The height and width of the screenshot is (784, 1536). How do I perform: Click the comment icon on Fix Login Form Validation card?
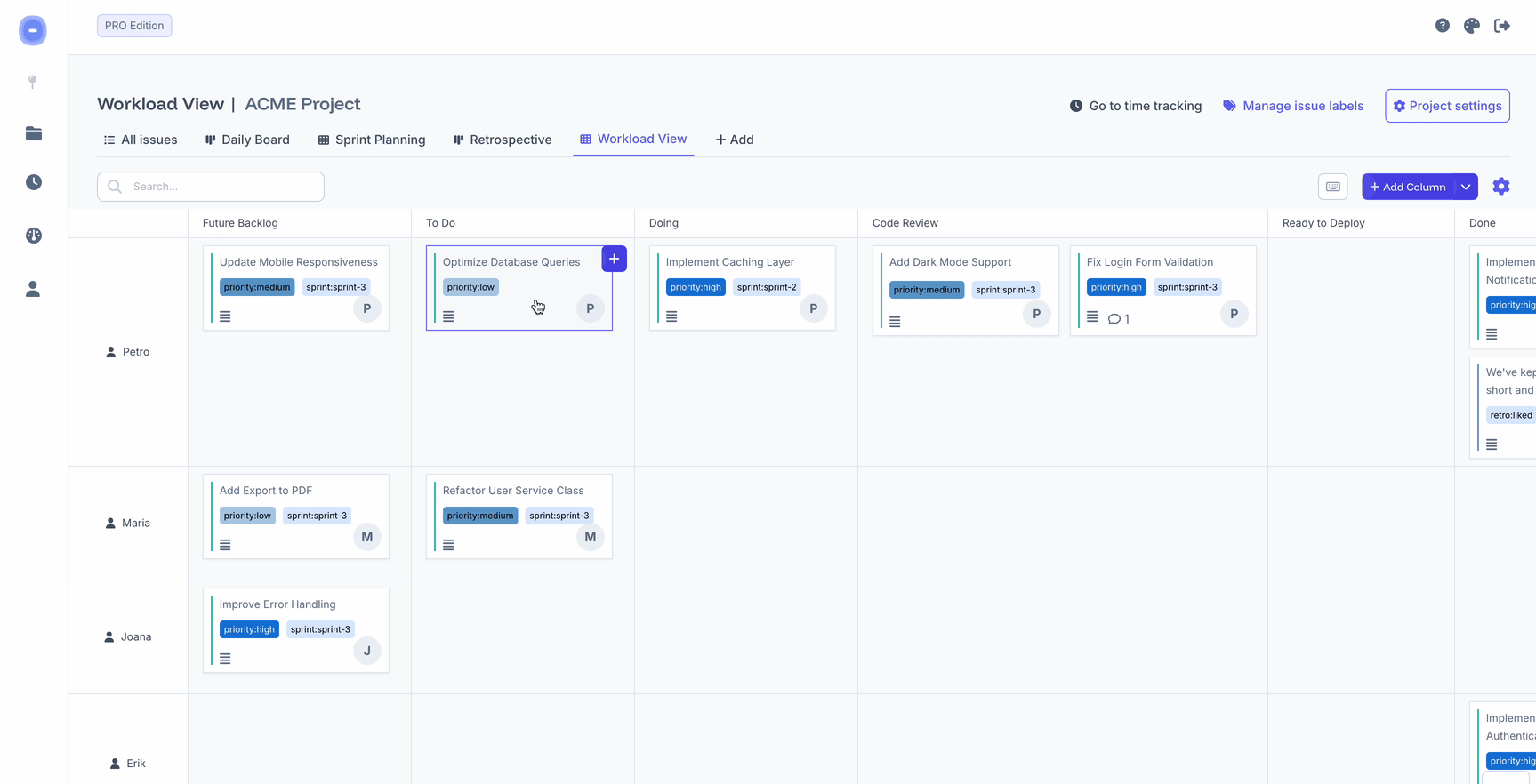1114,319
